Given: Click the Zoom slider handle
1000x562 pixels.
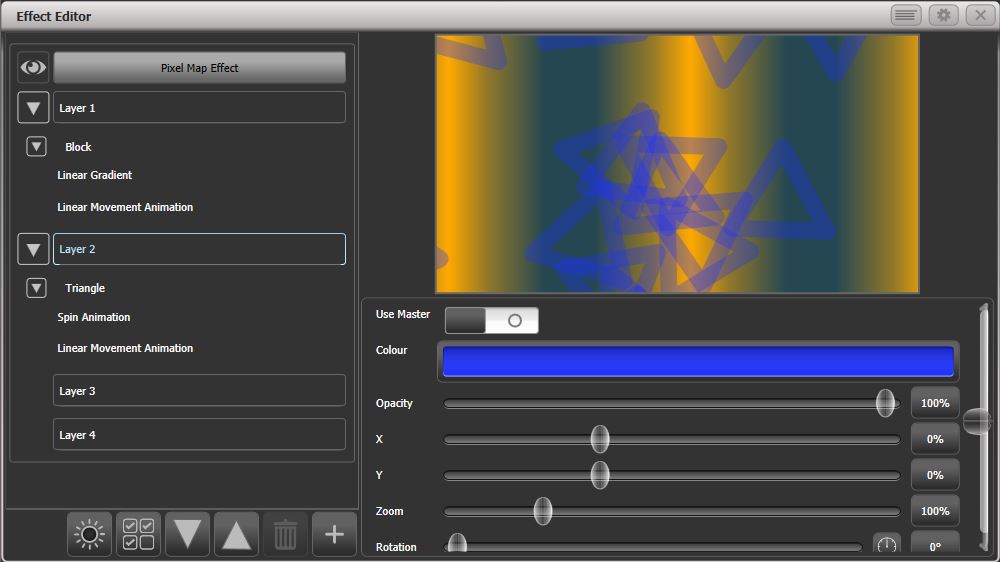Looking at the screenshot, I should 543,511.
